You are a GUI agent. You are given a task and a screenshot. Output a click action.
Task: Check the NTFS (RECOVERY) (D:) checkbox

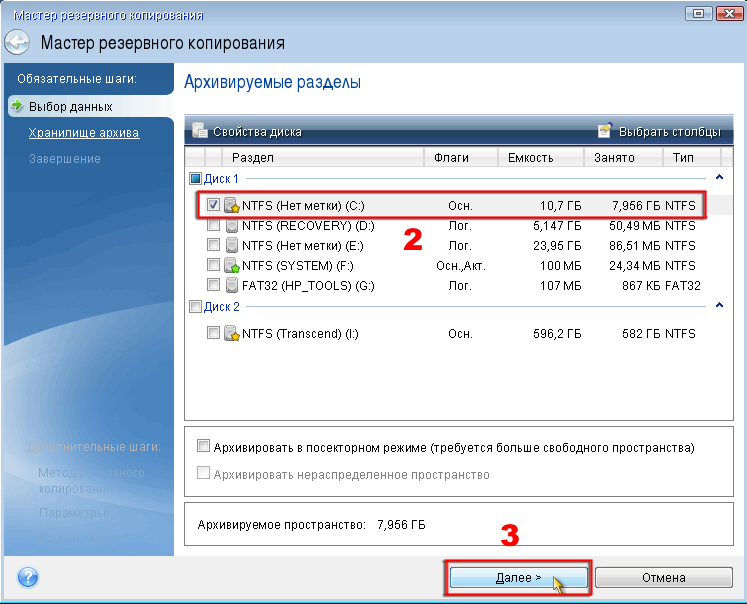point(213,225)
